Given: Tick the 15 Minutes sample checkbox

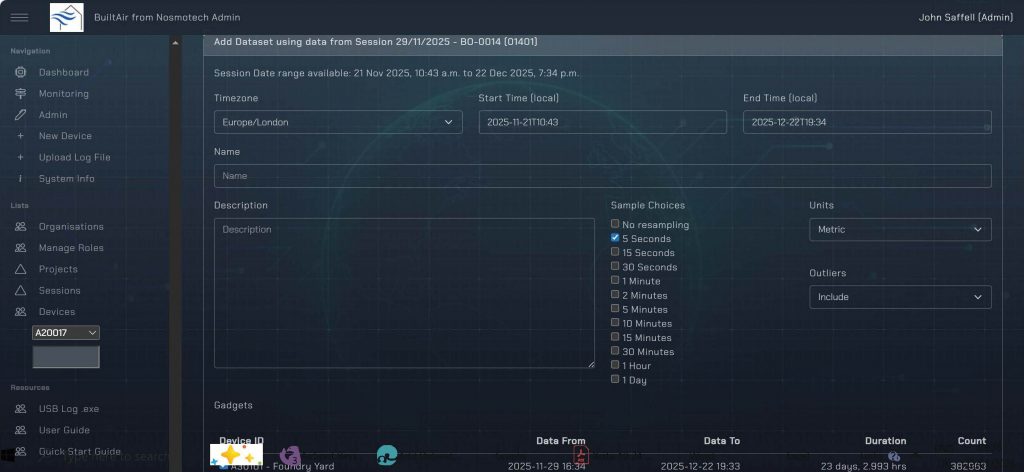Looking at the screenshot, I should 615,337.
